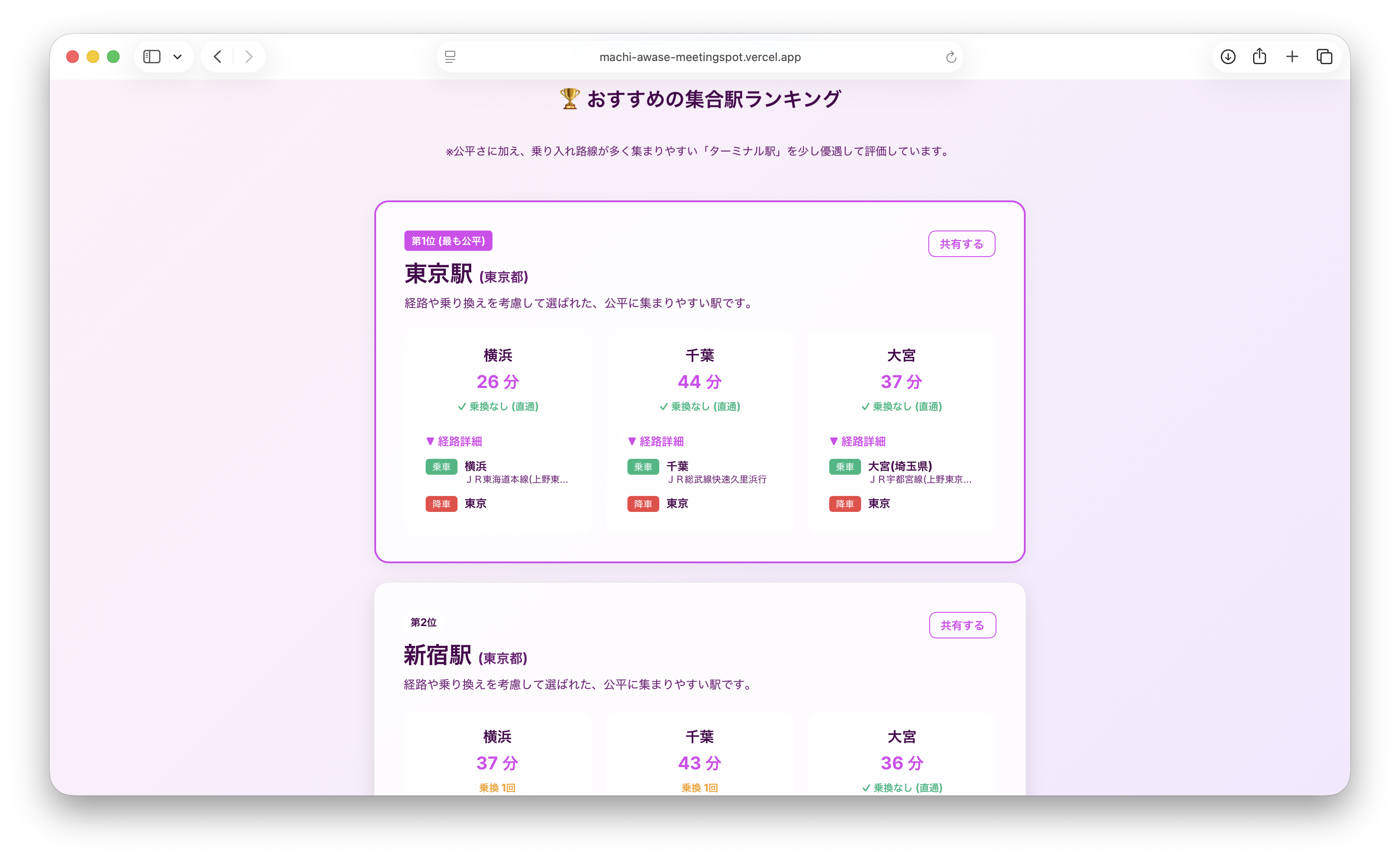The image size is (1400, 861).
Task: Click the trophy icon in ranking heading
Action: [x=569, y=99]
